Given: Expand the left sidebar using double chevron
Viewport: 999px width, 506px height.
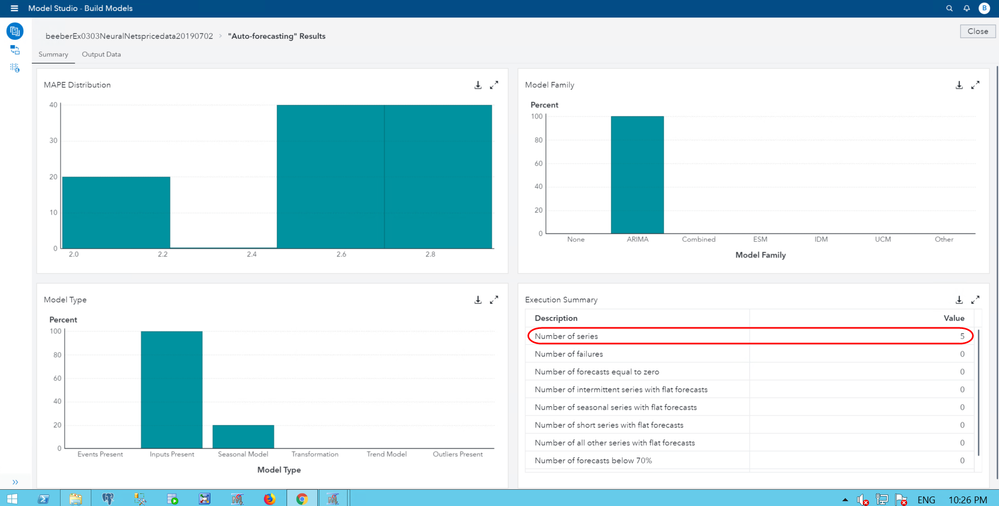Looking at the screenshot, I should click(x=15, y=482).
